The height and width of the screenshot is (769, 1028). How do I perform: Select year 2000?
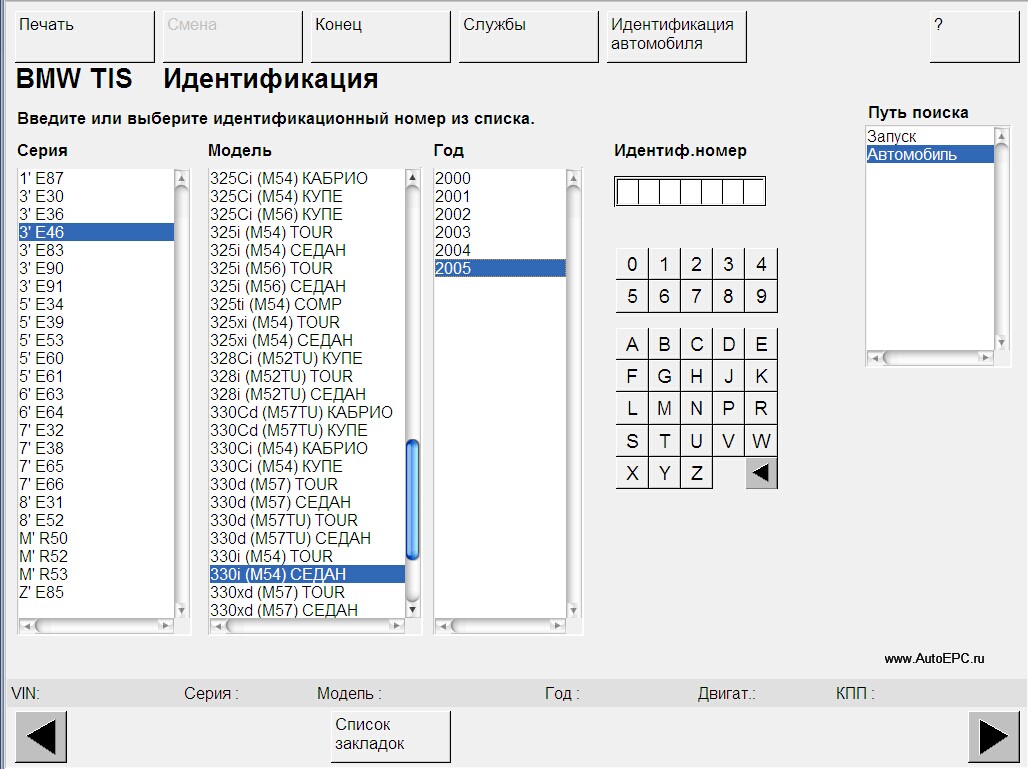click(x=500, y=178)
